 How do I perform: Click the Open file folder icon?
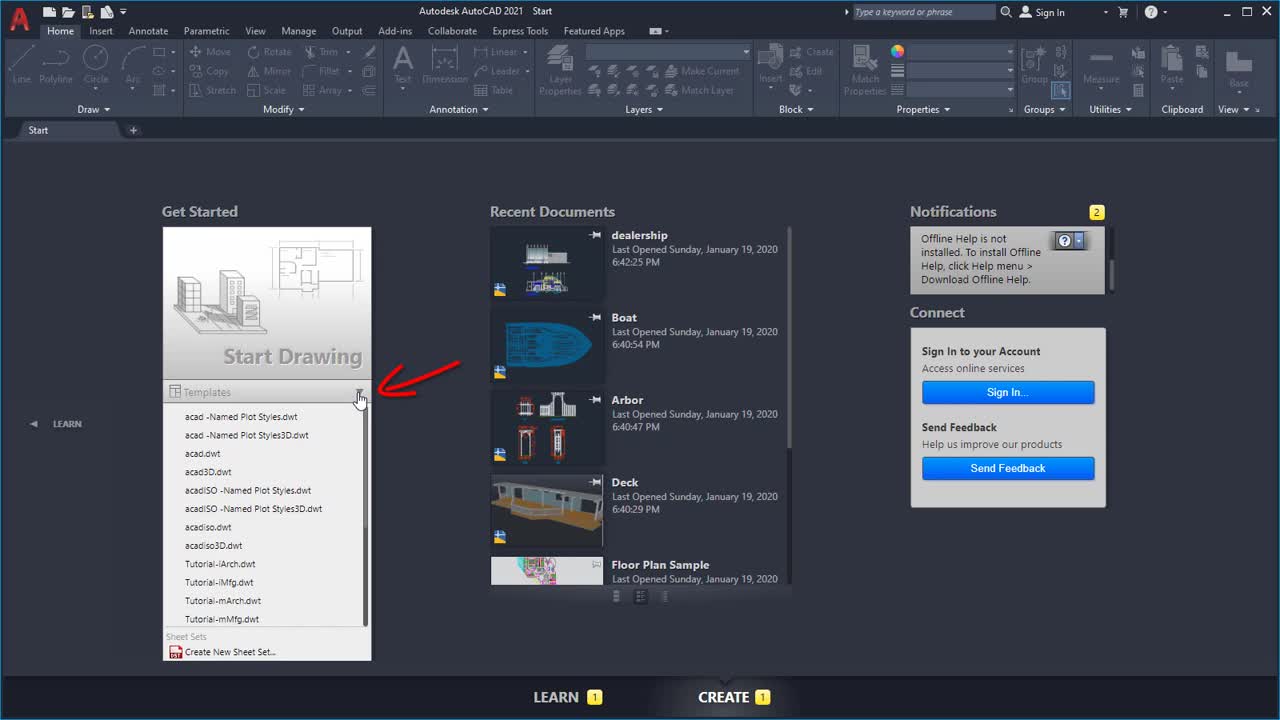tap(68, 12)
